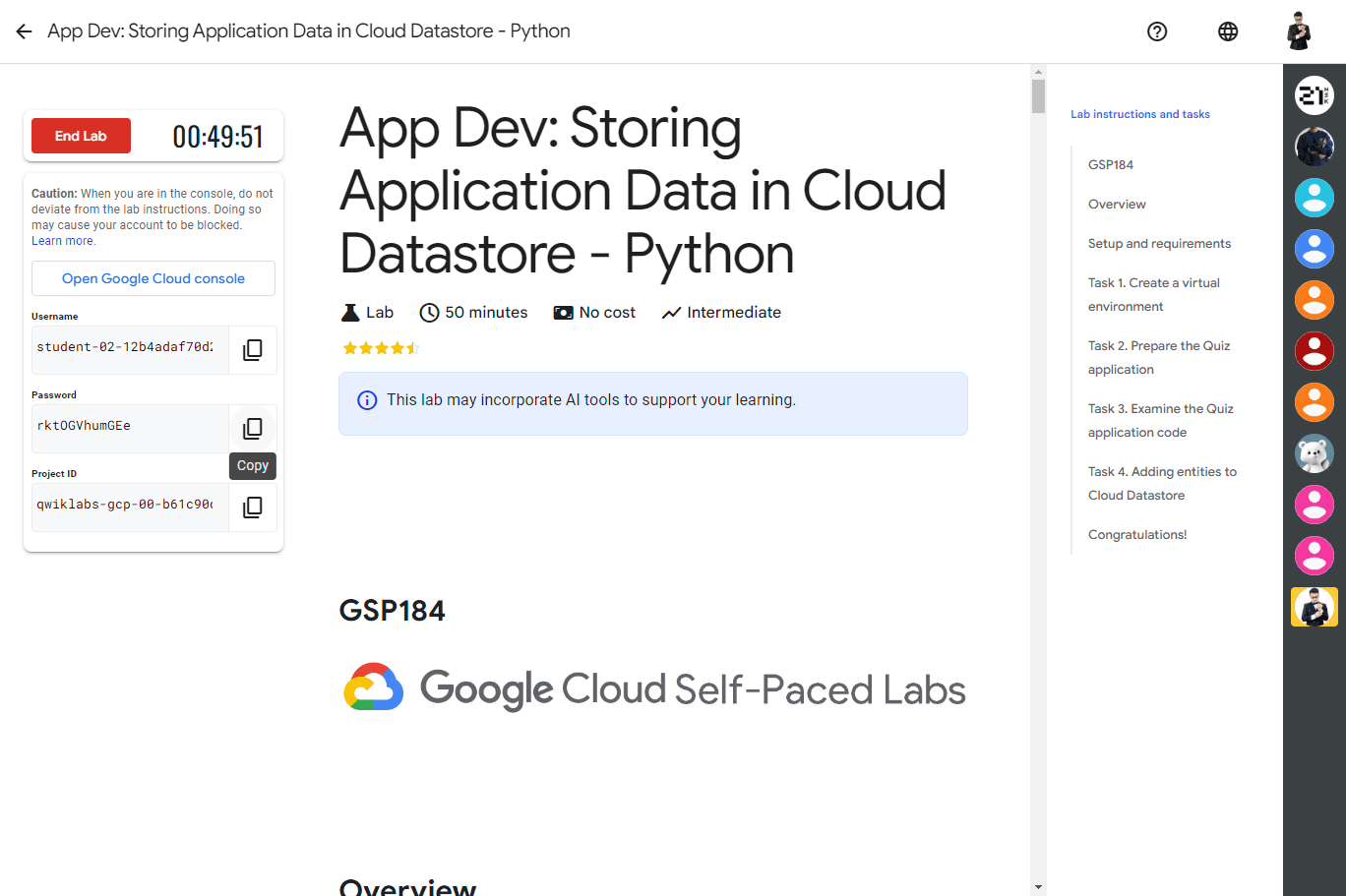Go to Task 3 Examine the Quiz application code

[1161, 420]
